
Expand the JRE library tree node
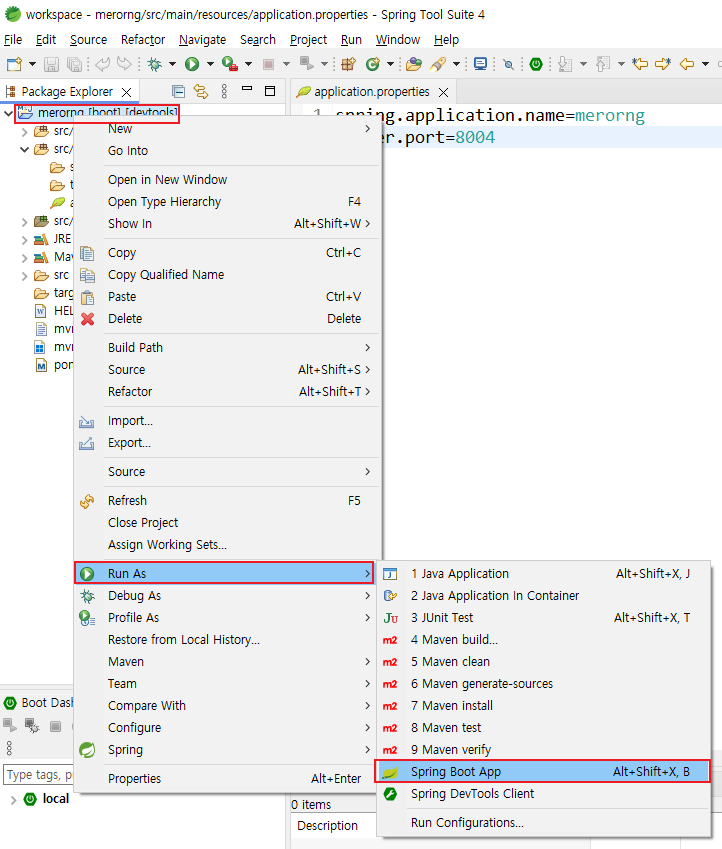pos(24,239)
